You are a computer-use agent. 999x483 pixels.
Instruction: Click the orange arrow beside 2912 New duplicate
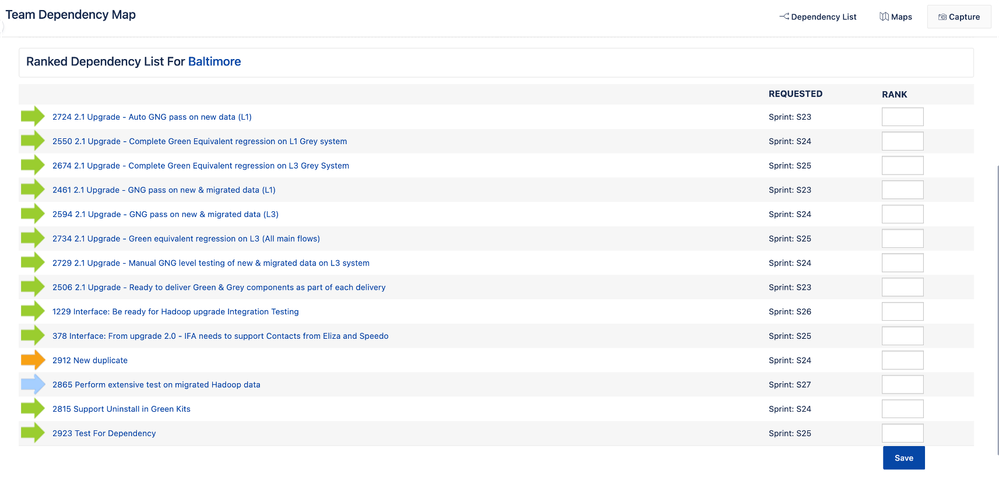click(x=32, y=360)
